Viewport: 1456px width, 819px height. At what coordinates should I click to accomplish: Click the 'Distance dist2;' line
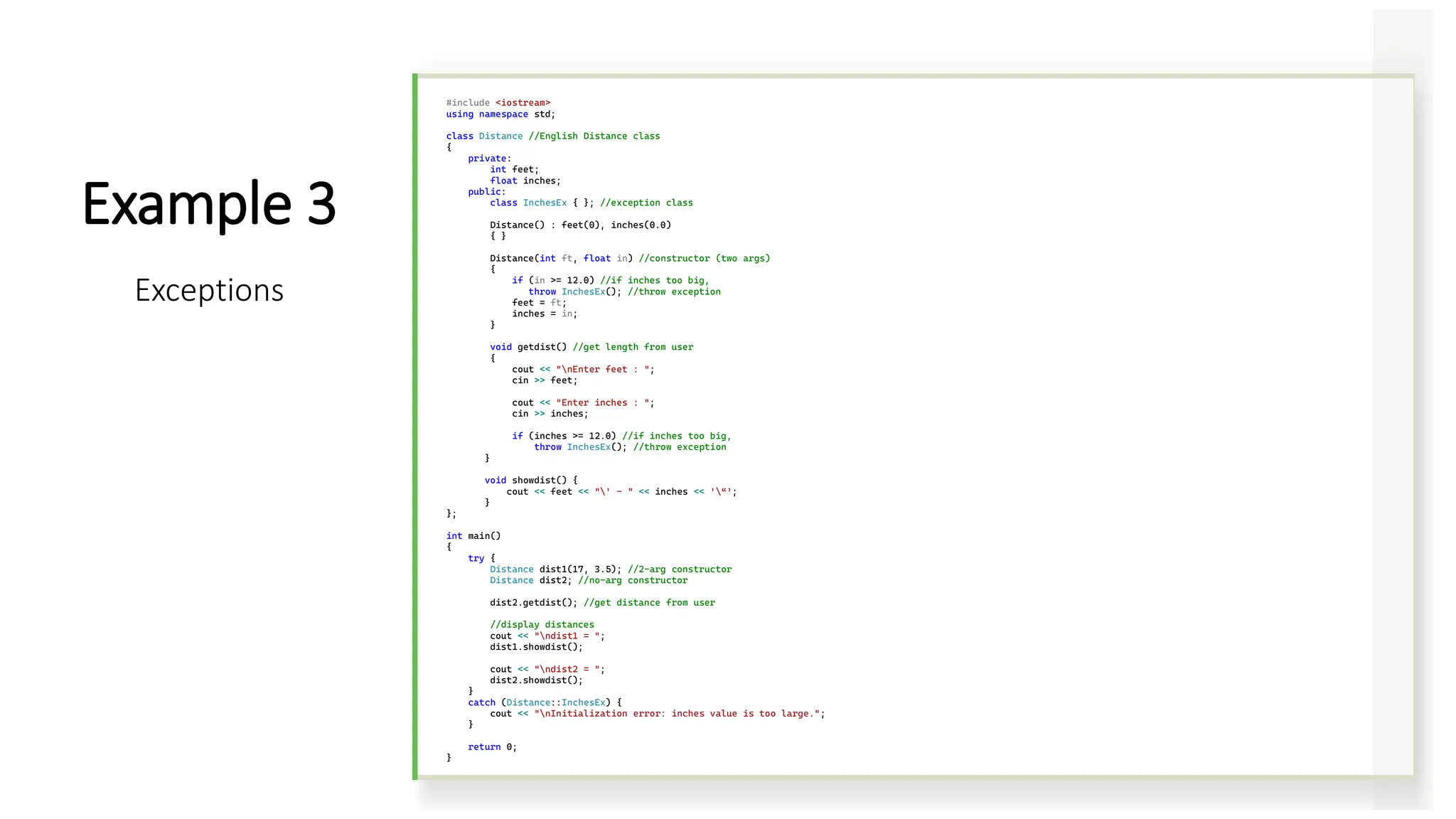(x=589, y=580)
